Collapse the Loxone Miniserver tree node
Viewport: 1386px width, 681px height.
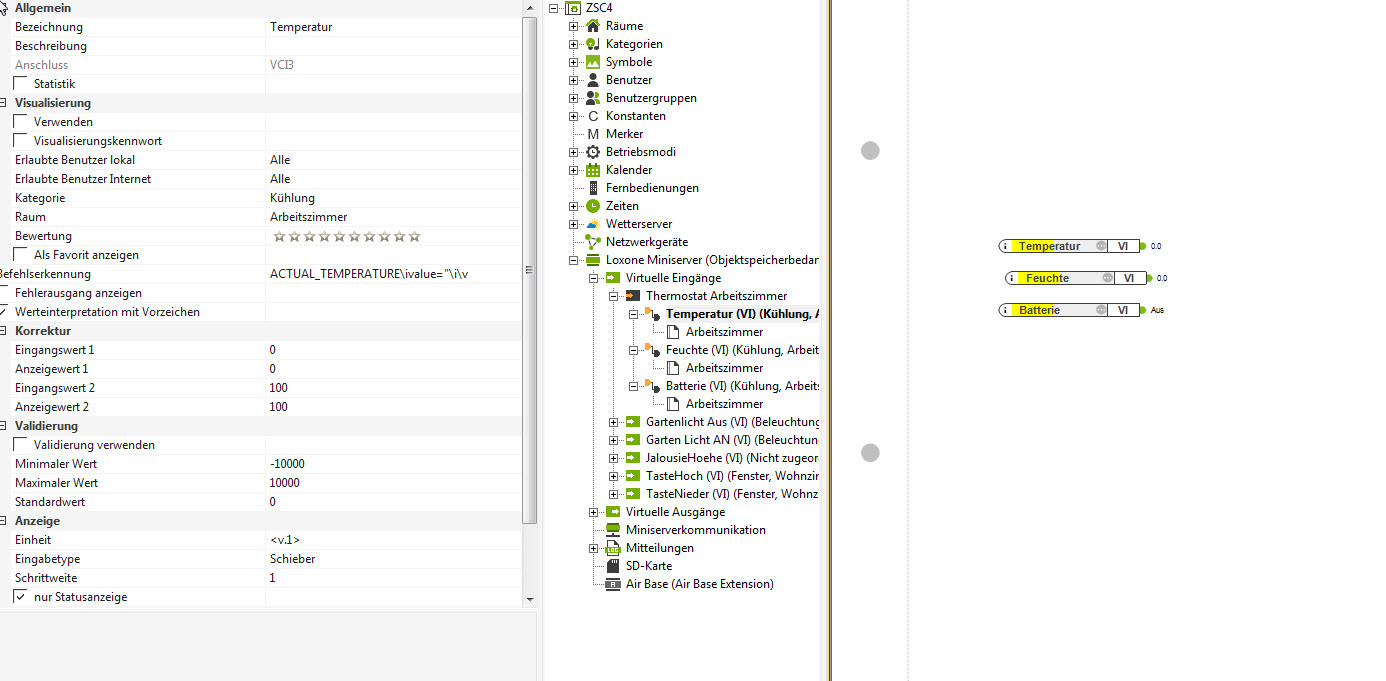pyautogui.click(x=574, y=260)
